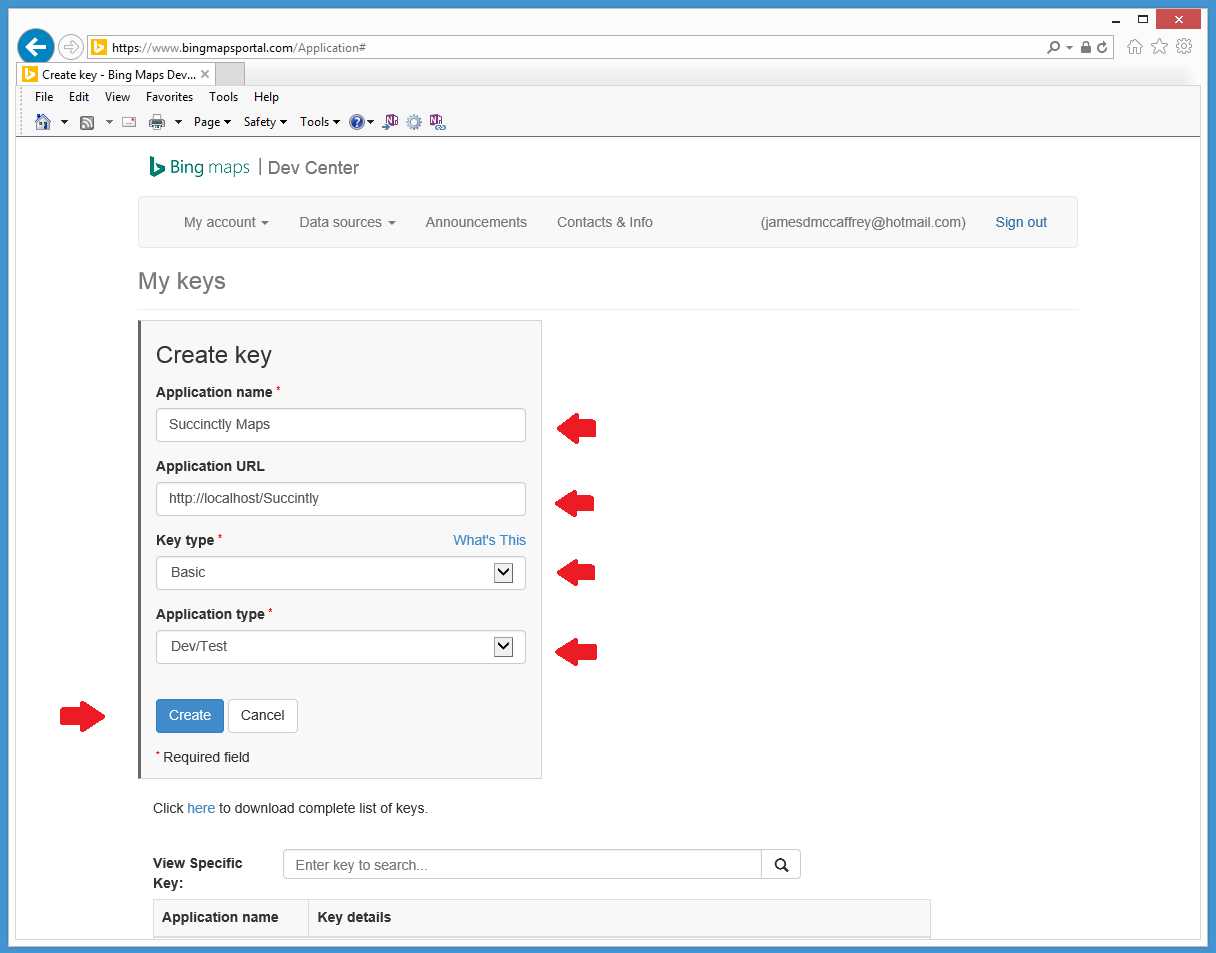The image size is (1216, 953).
Task: Click the 'Dev Center' header text
Action: click(313, 168)
